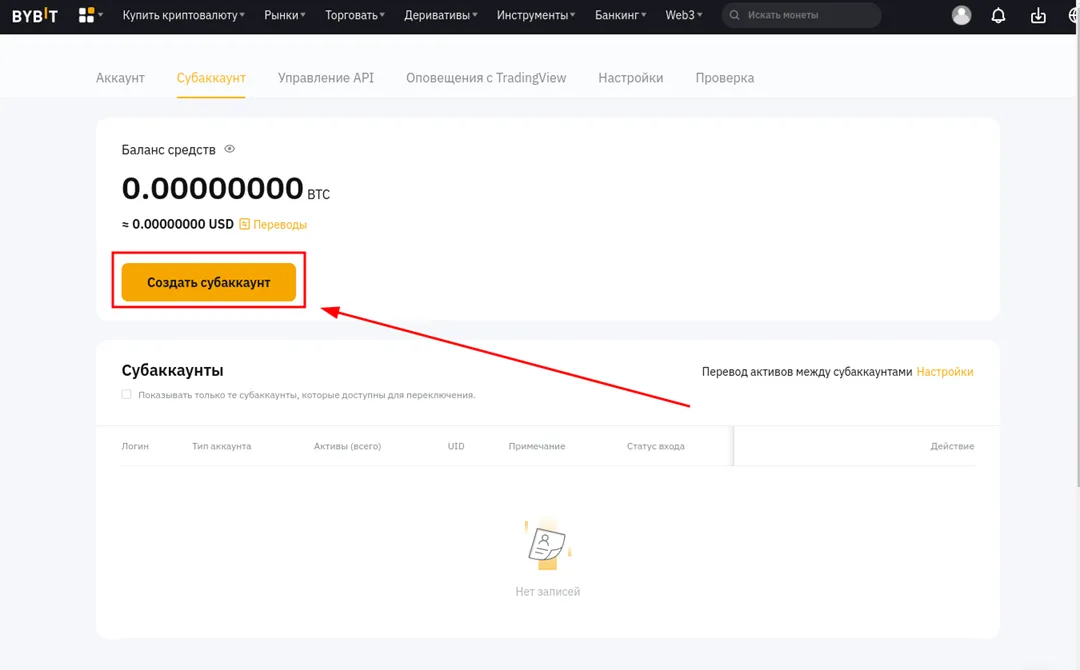Click the transfers icon next to Переводы
1080x670 pixels.
244,224
